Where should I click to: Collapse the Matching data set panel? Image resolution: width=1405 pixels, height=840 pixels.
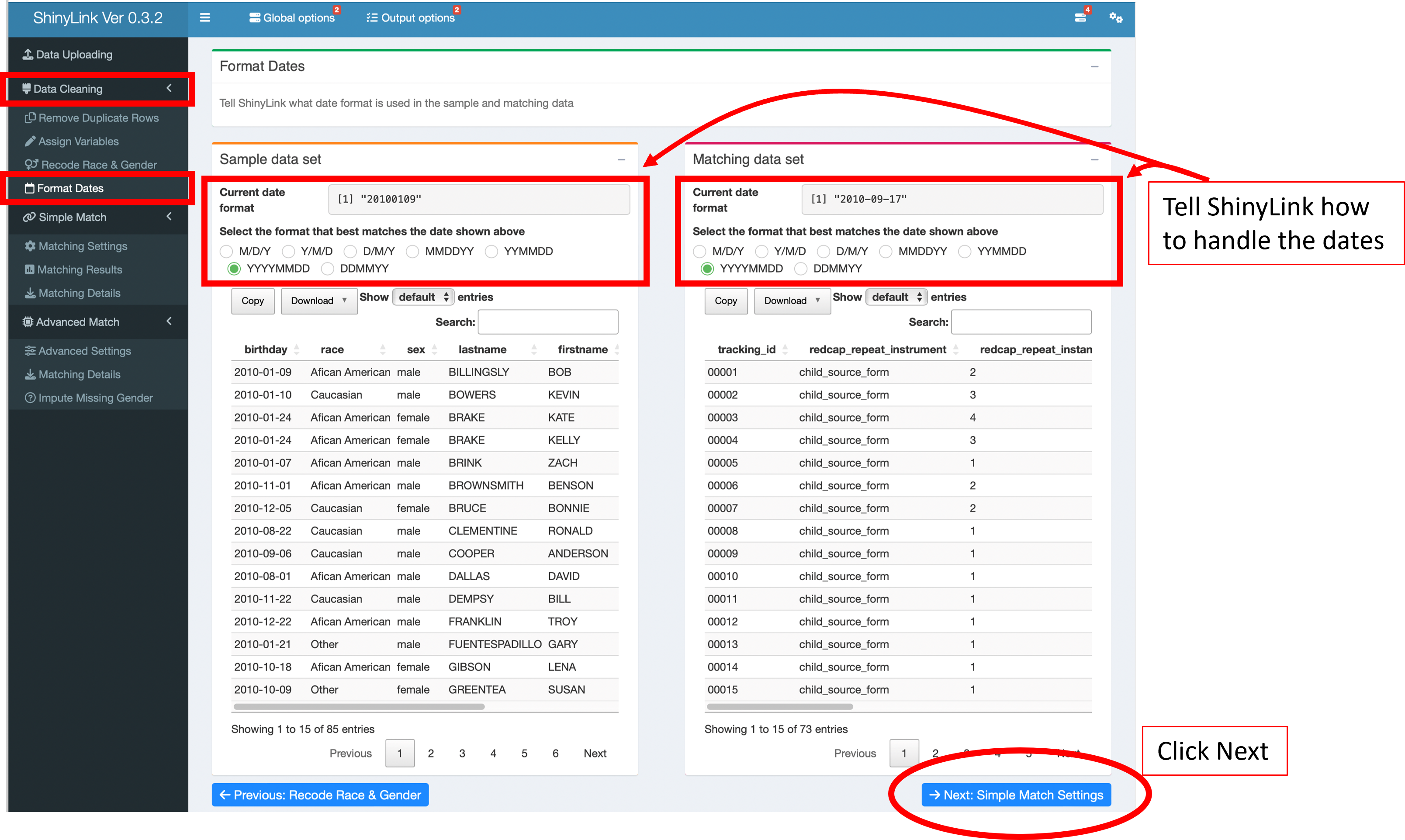[1094, 159]
